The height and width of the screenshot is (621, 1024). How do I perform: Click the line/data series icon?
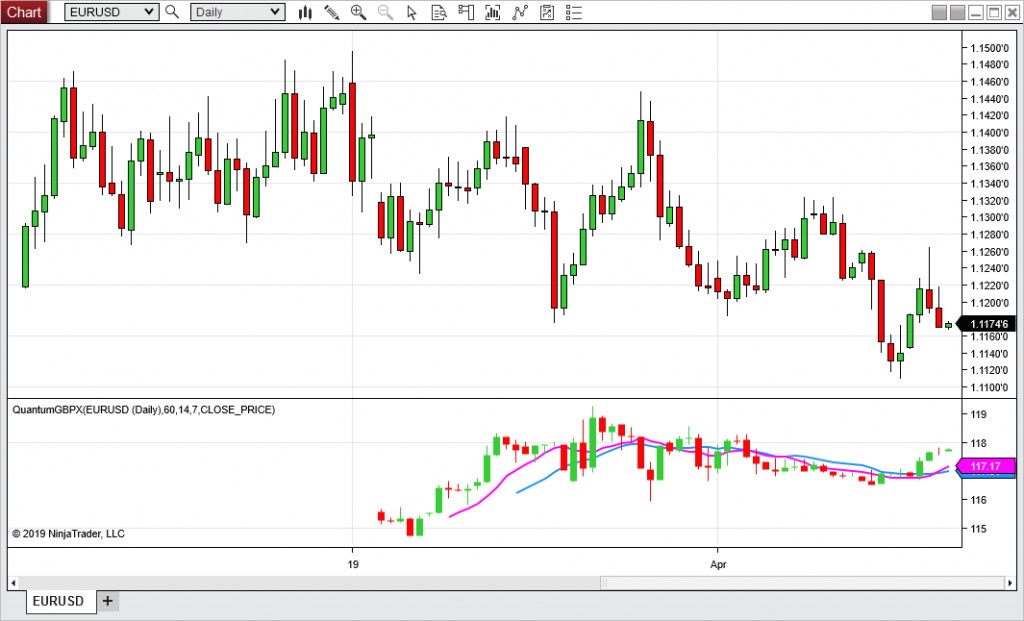pos(519,12)
